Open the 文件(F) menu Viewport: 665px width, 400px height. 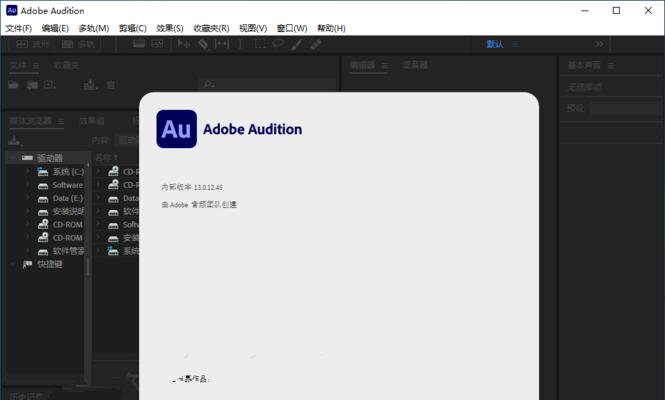[x=19, y=28]
